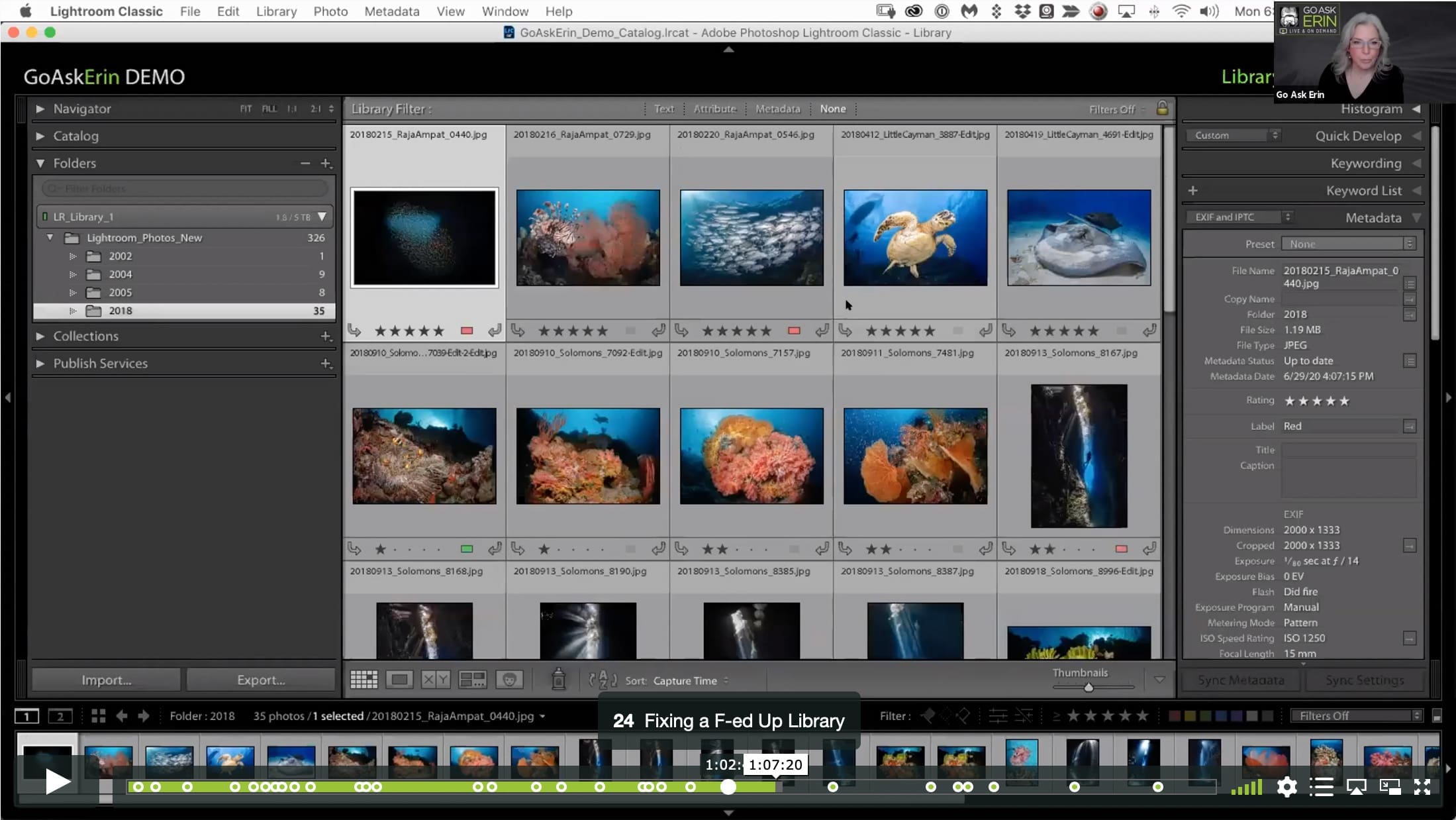Open the Photo menu
The image size is (1456, 820).
click(x=330, y=11)
